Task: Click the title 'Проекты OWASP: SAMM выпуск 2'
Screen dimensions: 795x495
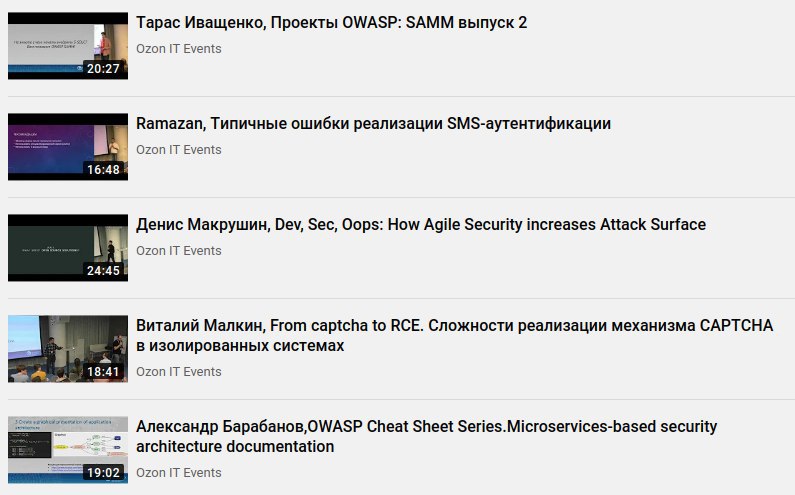Action: pos(331,22)
